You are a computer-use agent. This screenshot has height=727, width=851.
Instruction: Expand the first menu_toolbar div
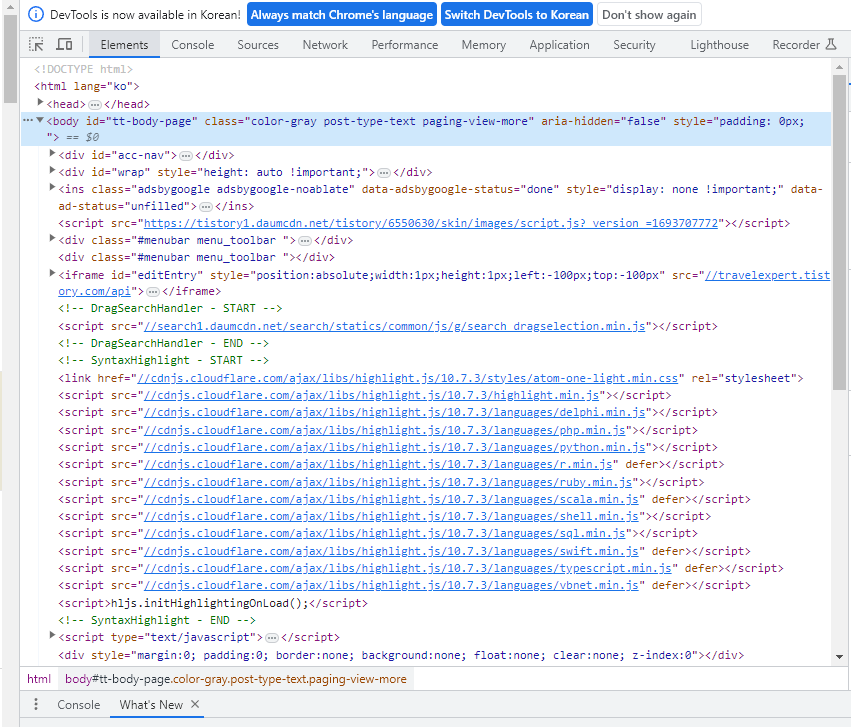coord(52,239)
